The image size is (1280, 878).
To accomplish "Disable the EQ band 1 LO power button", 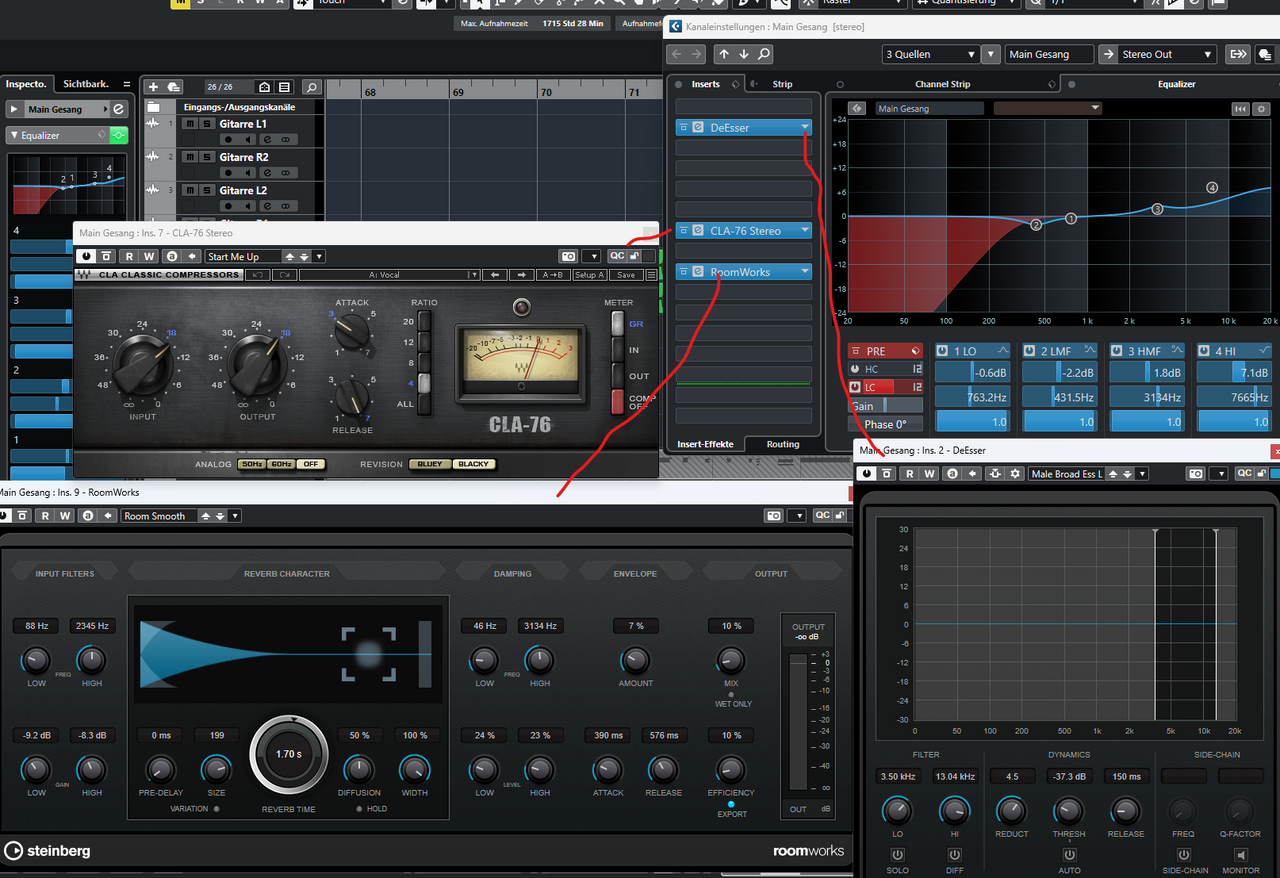I will 943,351.
